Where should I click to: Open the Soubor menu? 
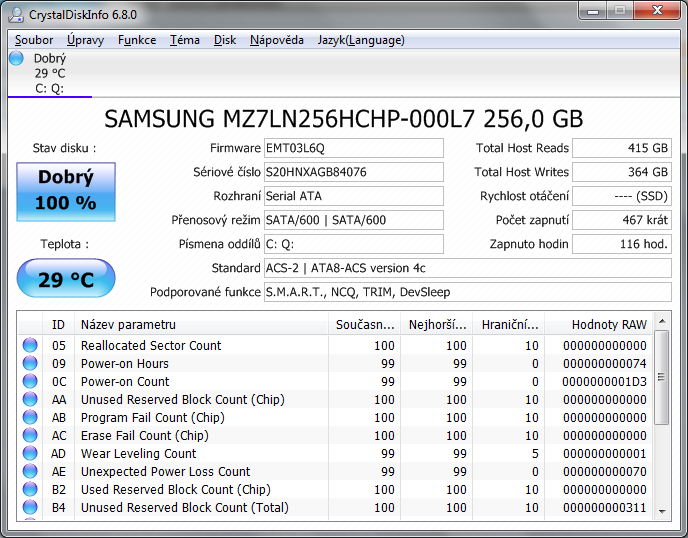click(x=34, y=40)
